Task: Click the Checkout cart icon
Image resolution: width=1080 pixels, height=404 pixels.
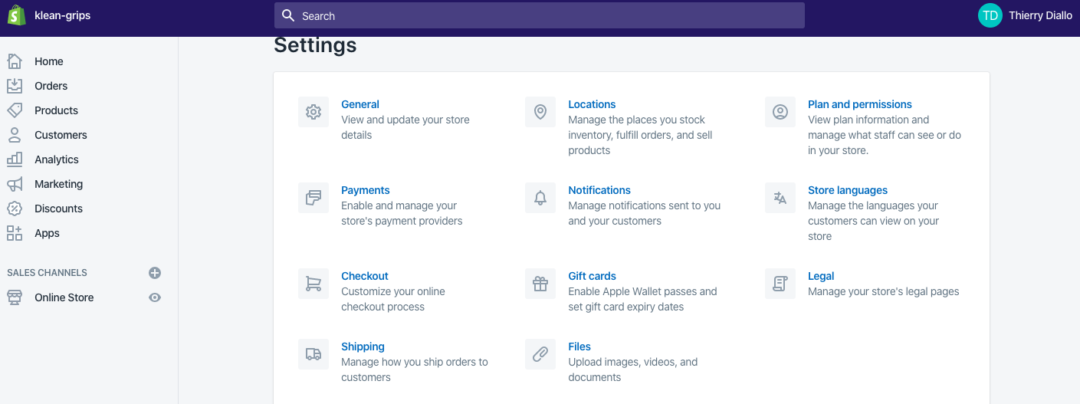Action: (313, 284)
